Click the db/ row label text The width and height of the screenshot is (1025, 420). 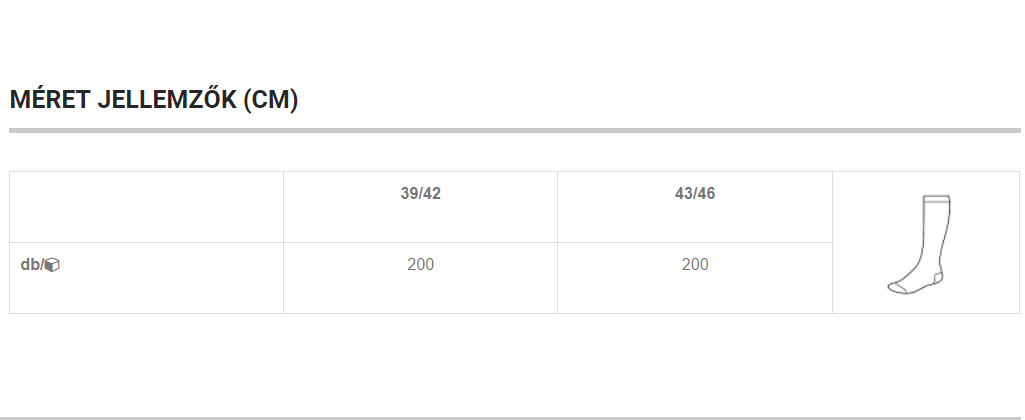click(31, 265)
